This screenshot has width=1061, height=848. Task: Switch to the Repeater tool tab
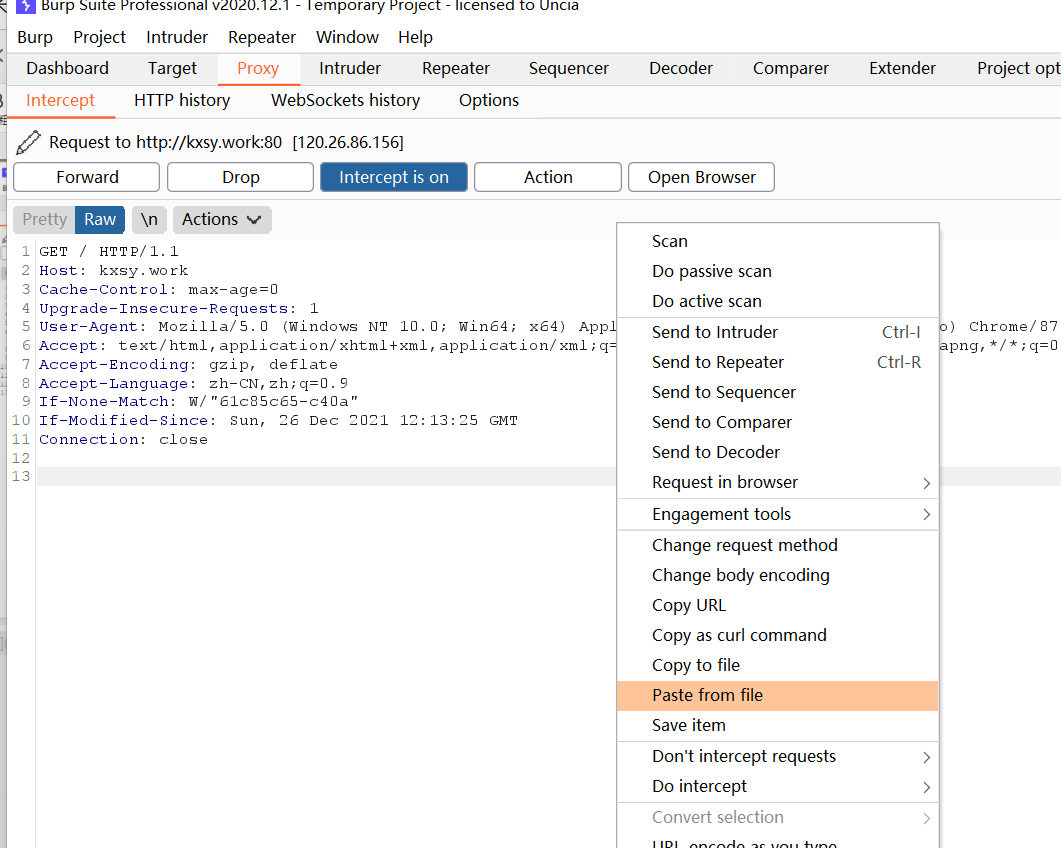[x=456, y=68]
